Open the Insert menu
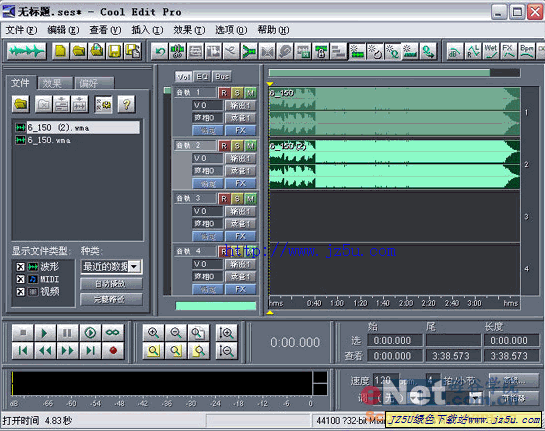 tap(147, 30)
